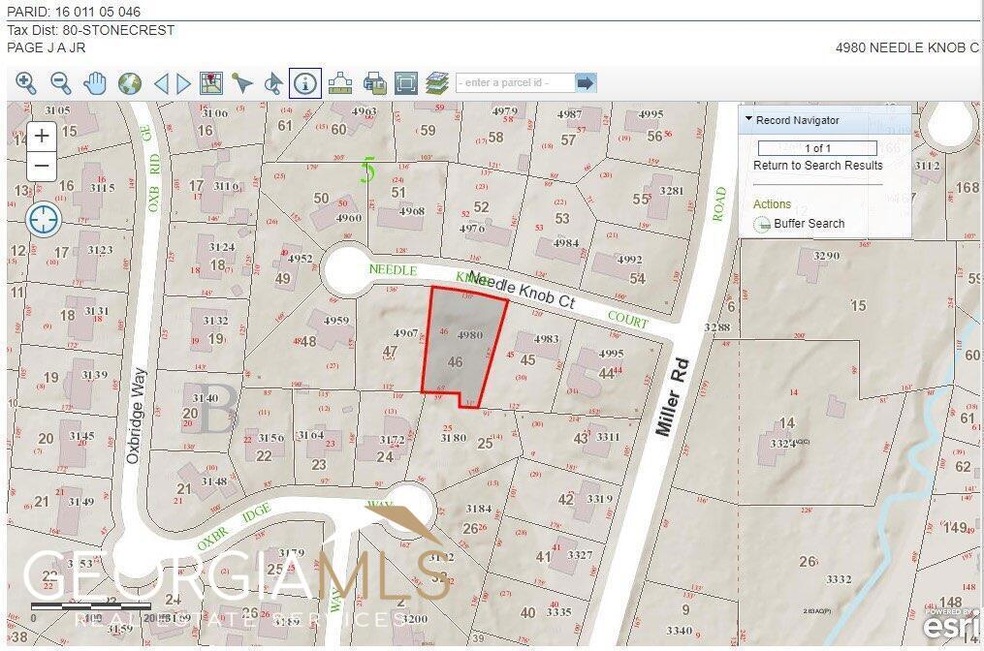Image resolution: width=984 pixels, height=651 pixels.
Task: Click the full extent globe icon
Action: tap(129, 83)
